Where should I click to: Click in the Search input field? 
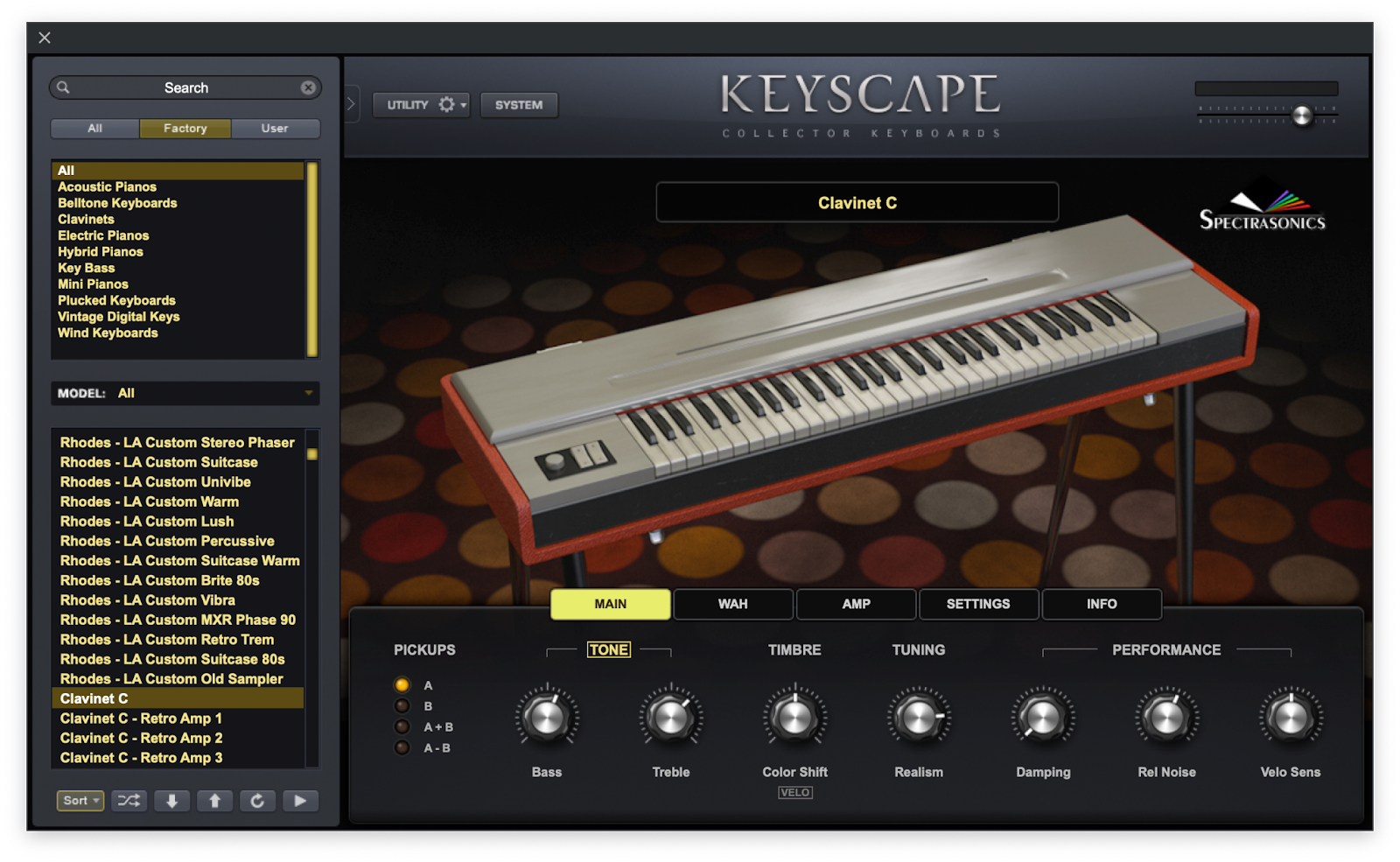tap(185, 88)
